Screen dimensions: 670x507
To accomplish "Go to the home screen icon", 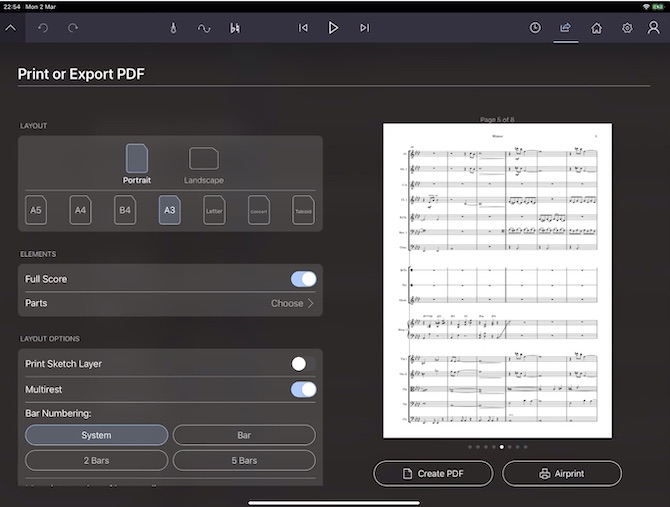I will [x=596, y=28].
